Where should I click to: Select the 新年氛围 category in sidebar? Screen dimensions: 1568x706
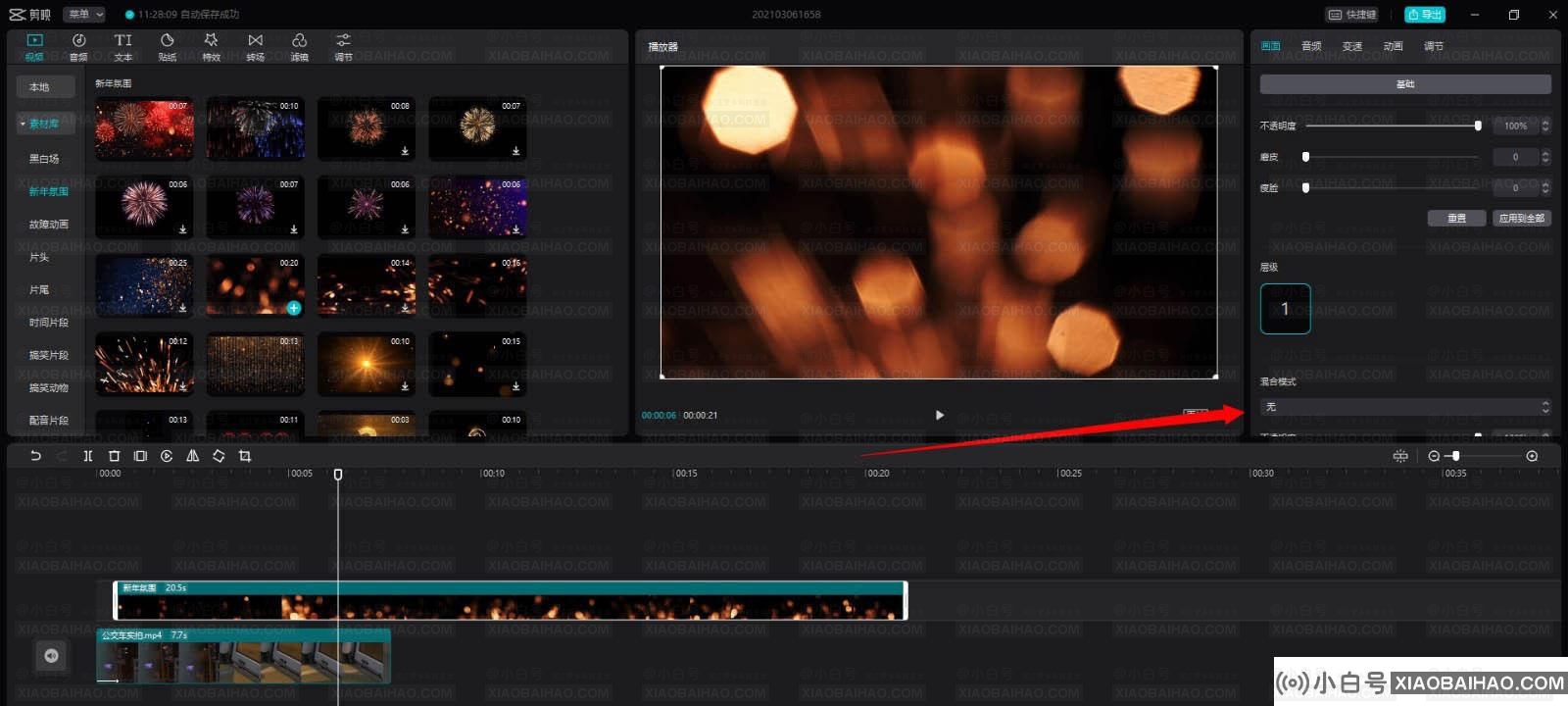pyautogui.click(x=48, y=192)
